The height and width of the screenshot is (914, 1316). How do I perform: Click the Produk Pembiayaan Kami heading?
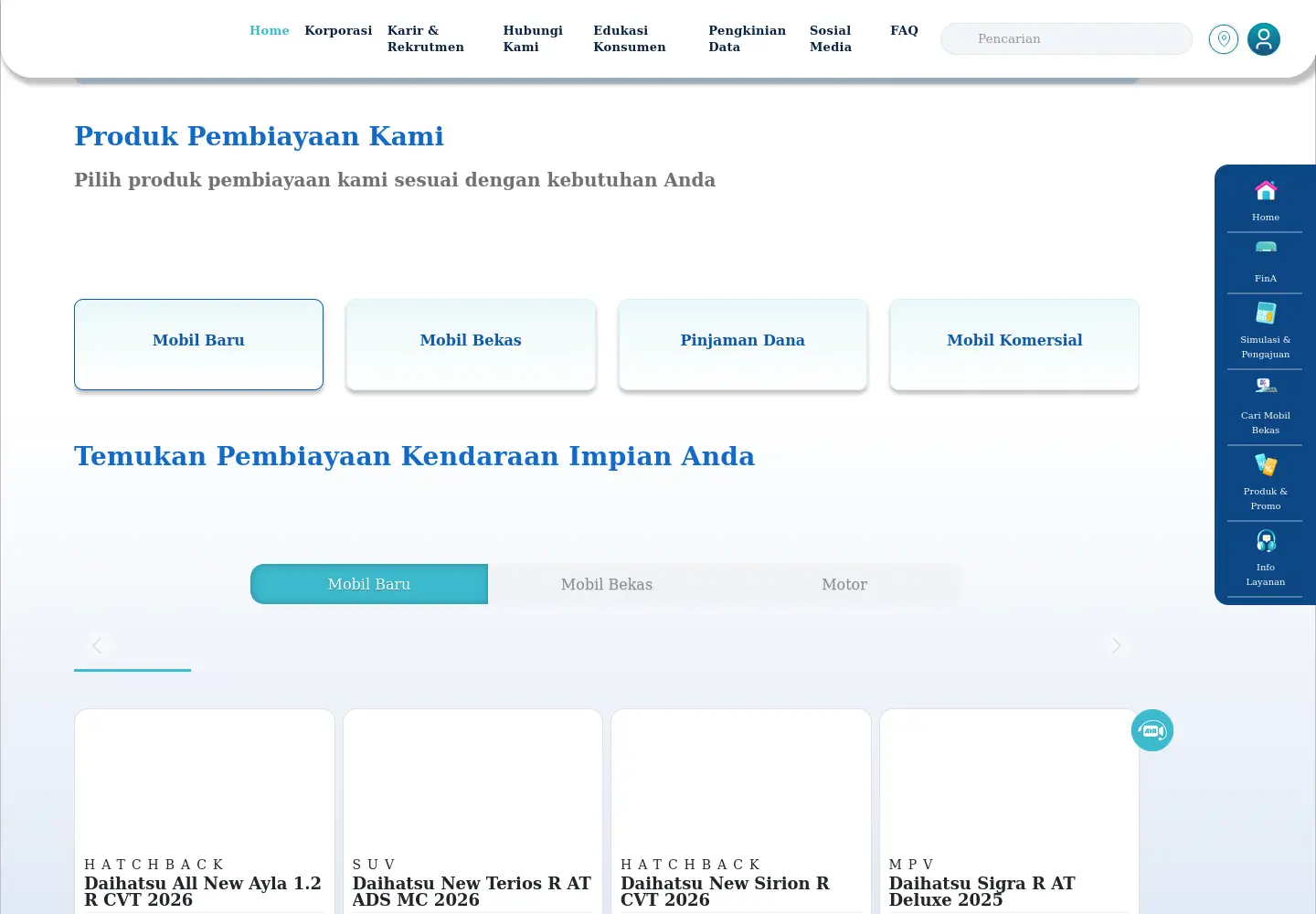259,136
